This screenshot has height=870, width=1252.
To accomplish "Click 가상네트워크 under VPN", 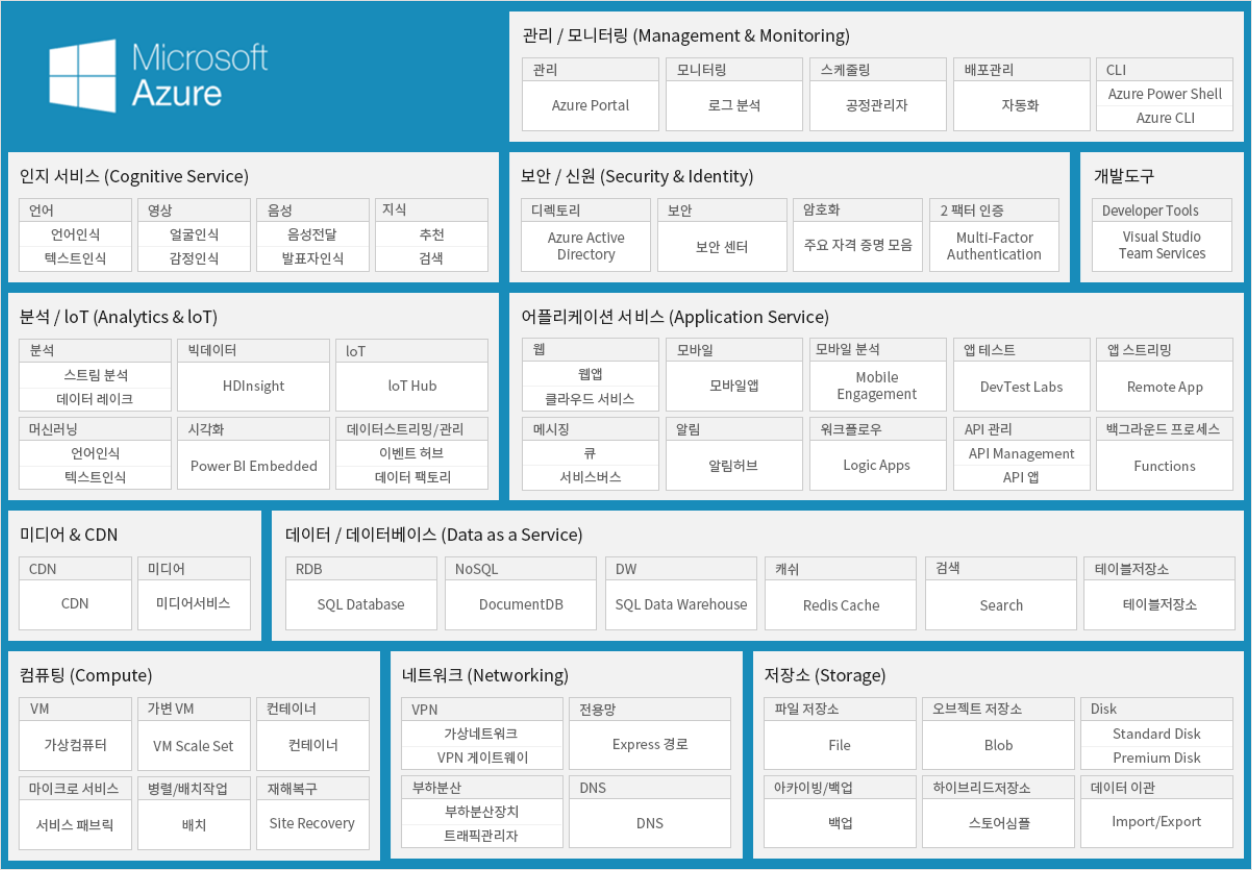I will coord(481,733).
